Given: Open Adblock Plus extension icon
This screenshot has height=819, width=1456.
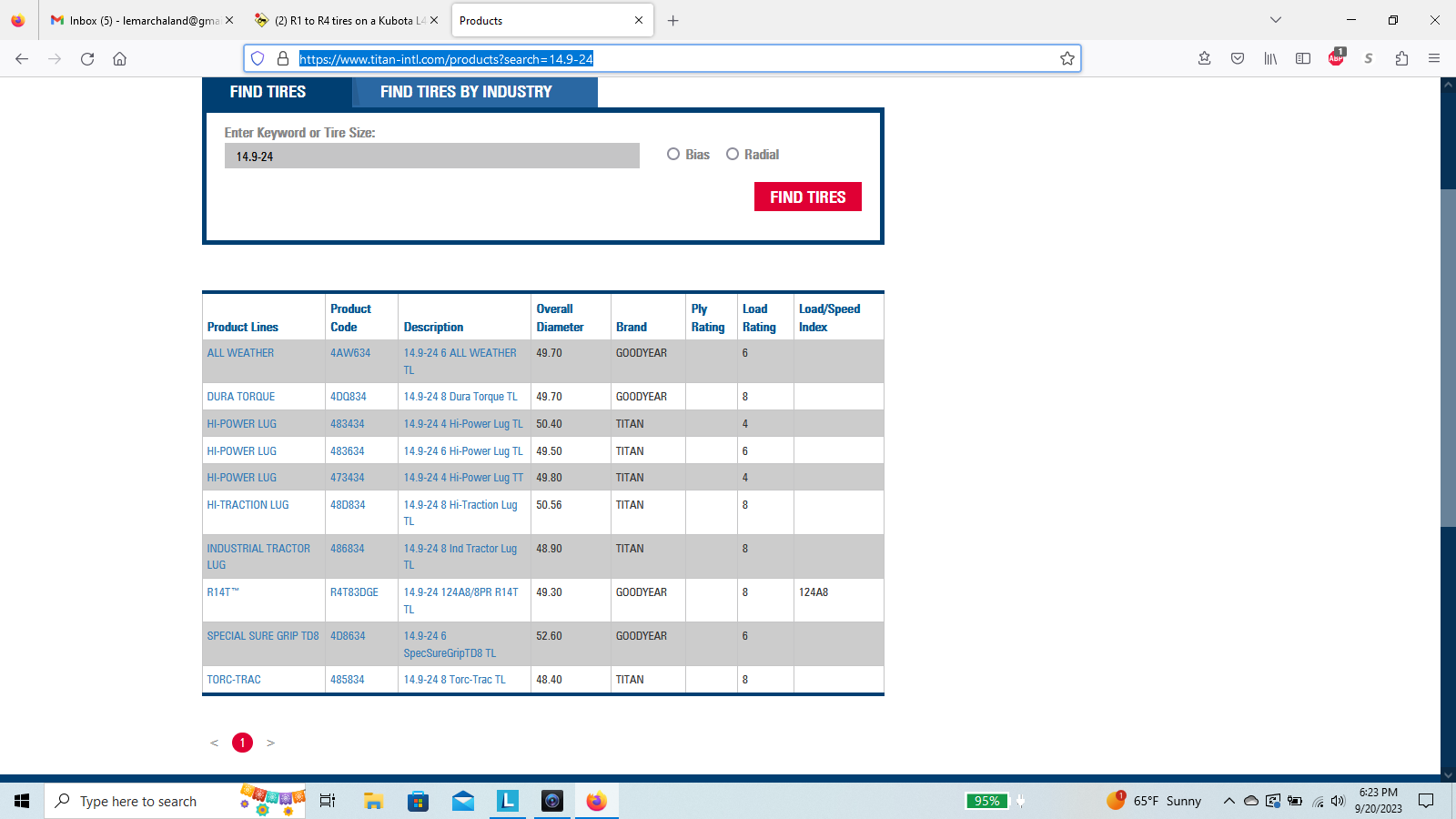Looking at the screenshot, I should click(1336, 58).
